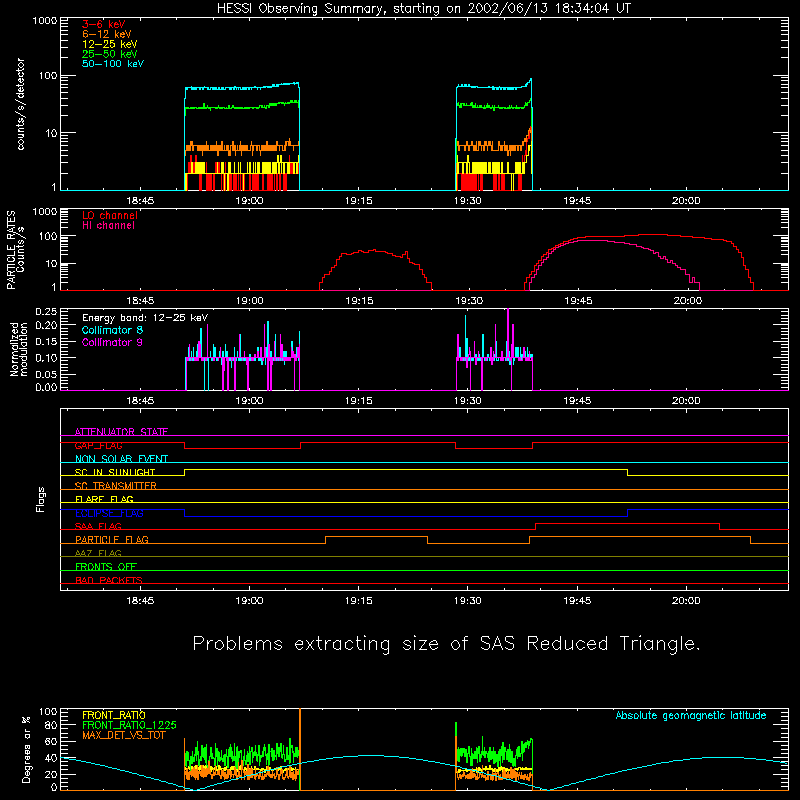Click the AAZ_FLAG label
This screenshot has height=800, width=800.
tap(98, 553)
